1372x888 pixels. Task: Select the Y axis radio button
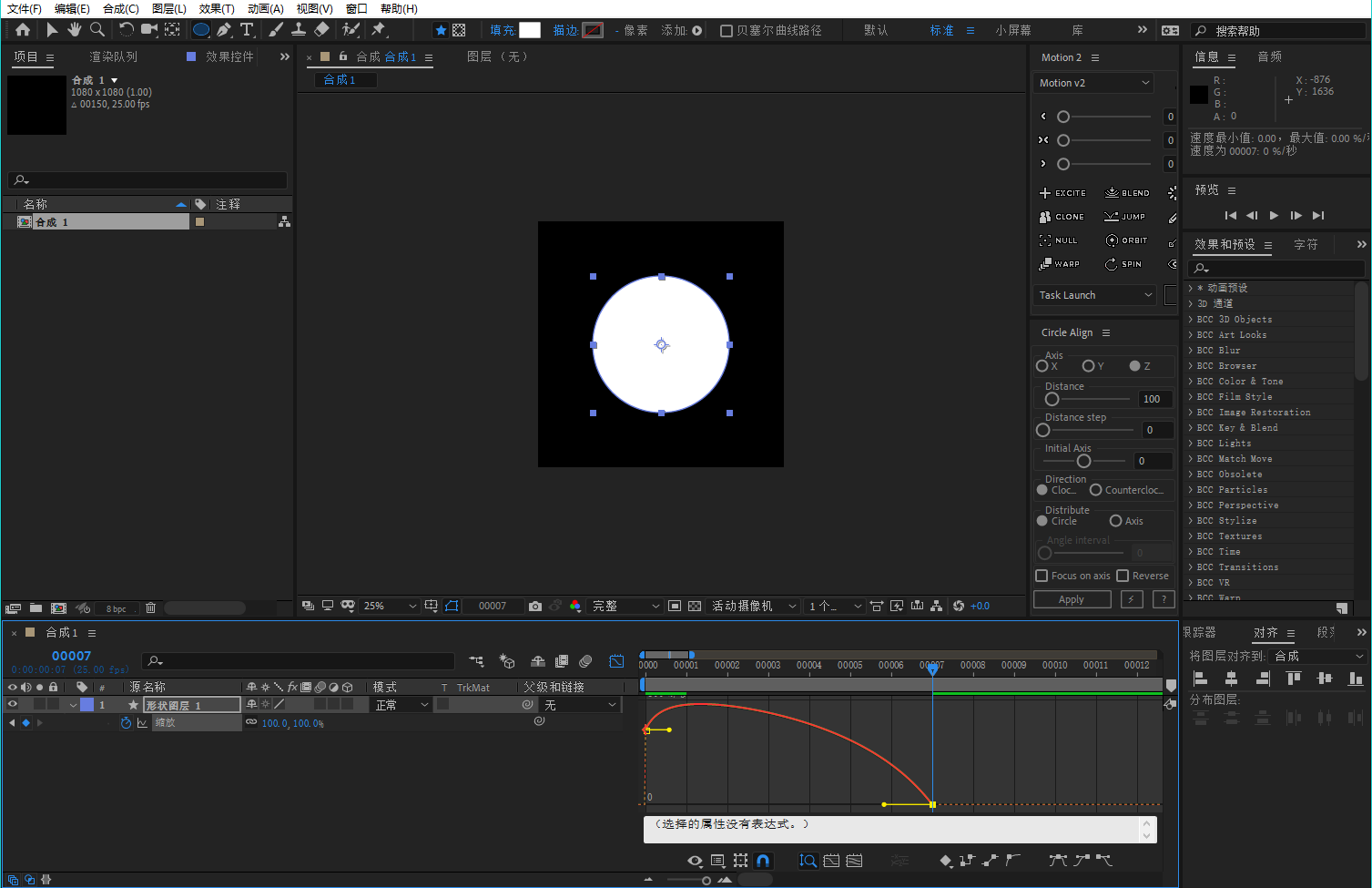pyautogui.click(x=1088, y=366)
